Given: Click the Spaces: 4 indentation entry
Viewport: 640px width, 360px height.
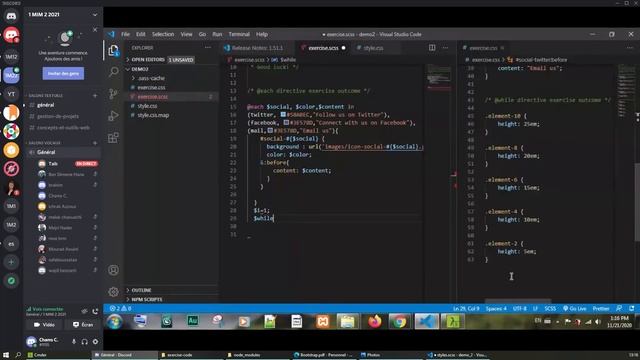Looking at the screenshot, I should click(x=496, y=308).
